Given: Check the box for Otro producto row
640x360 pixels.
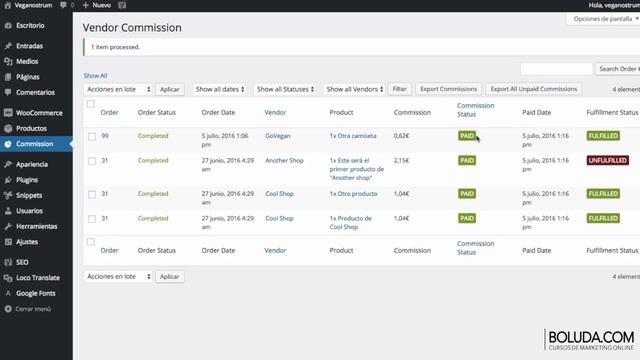Looking at the screenshot, I should [x=92, y=194].
